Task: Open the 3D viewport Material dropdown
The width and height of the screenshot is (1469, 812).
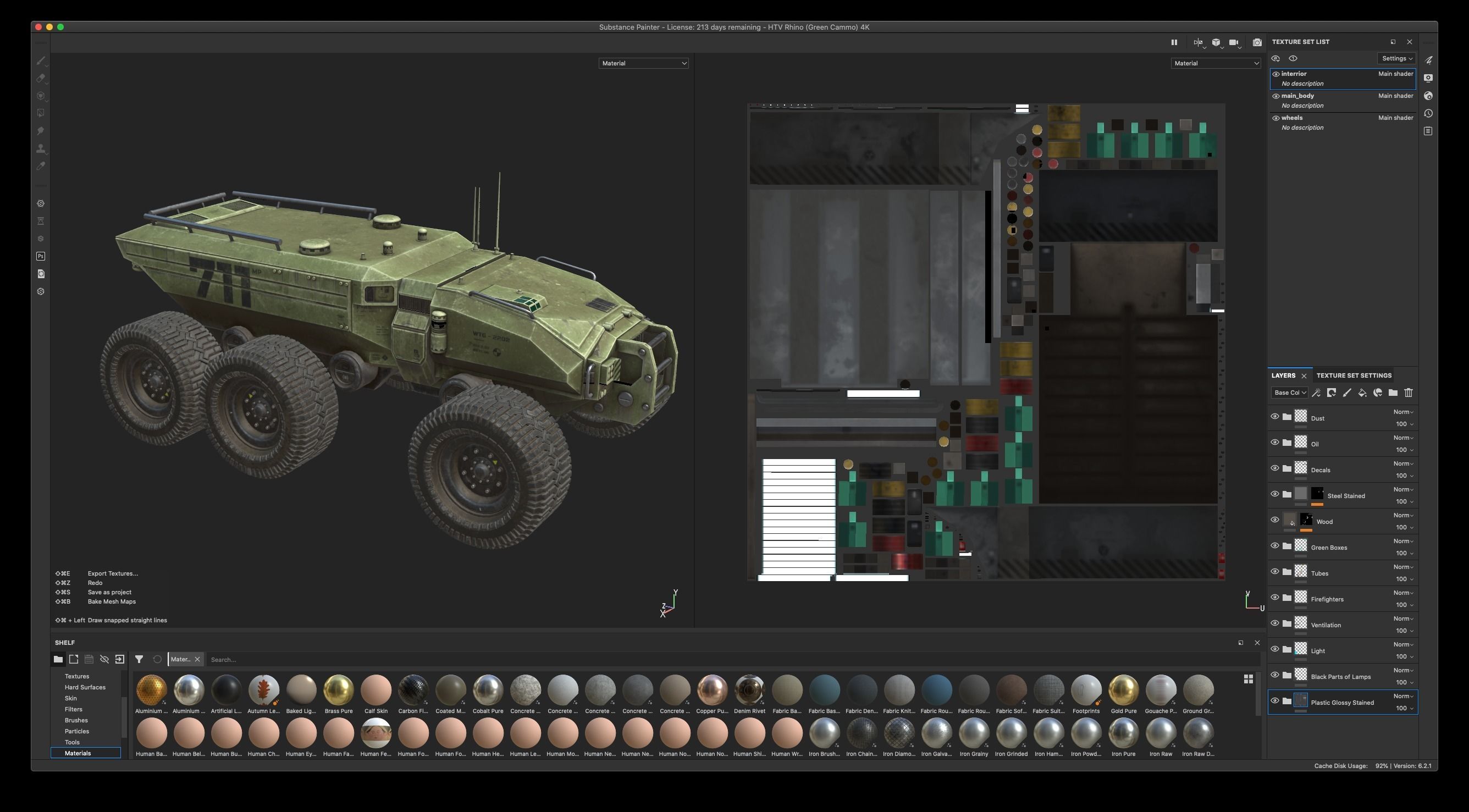Action: 643,63
